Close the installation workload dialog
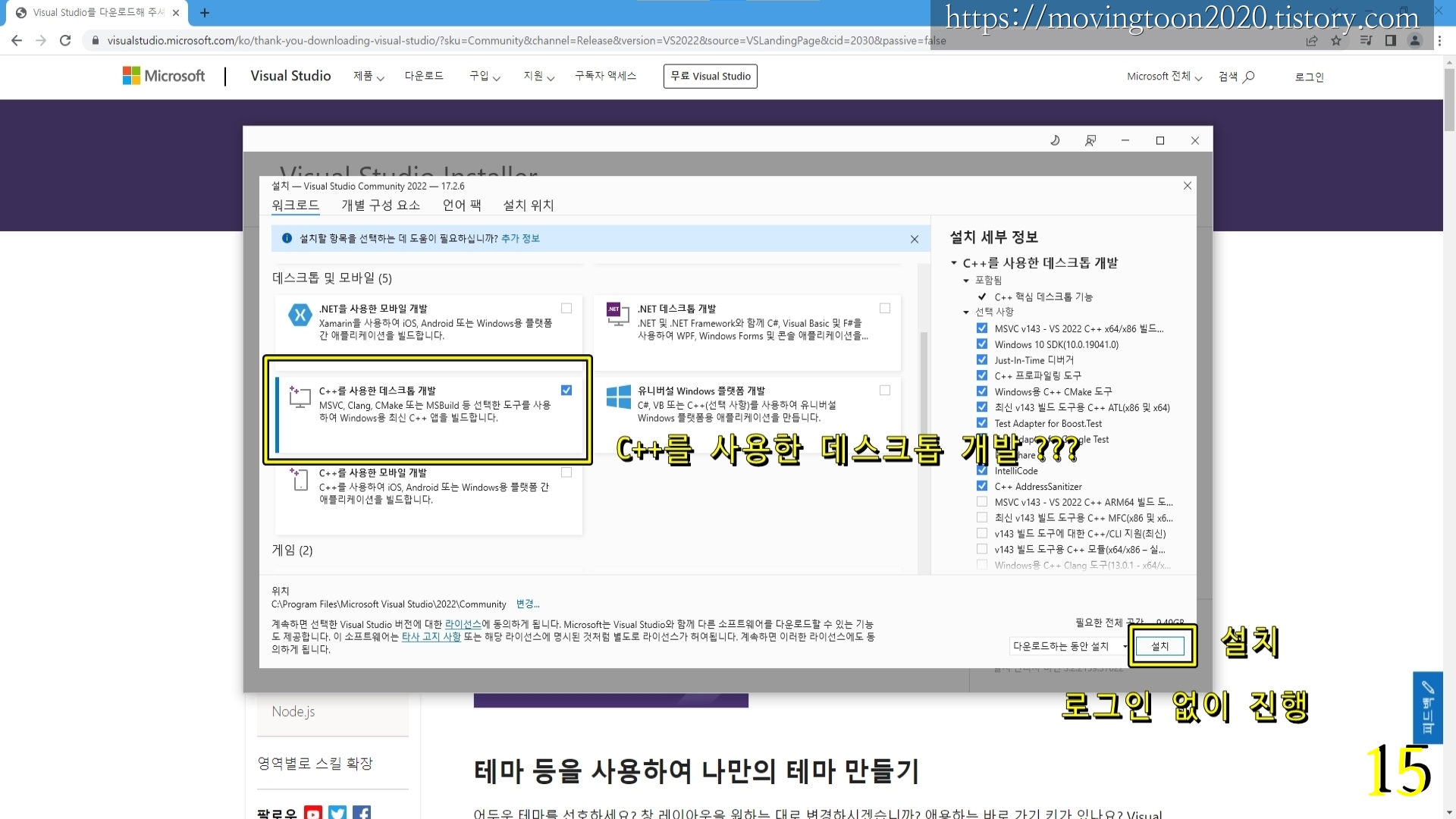The width and height of the screenshot is (1456, 819). point(1188,186)
